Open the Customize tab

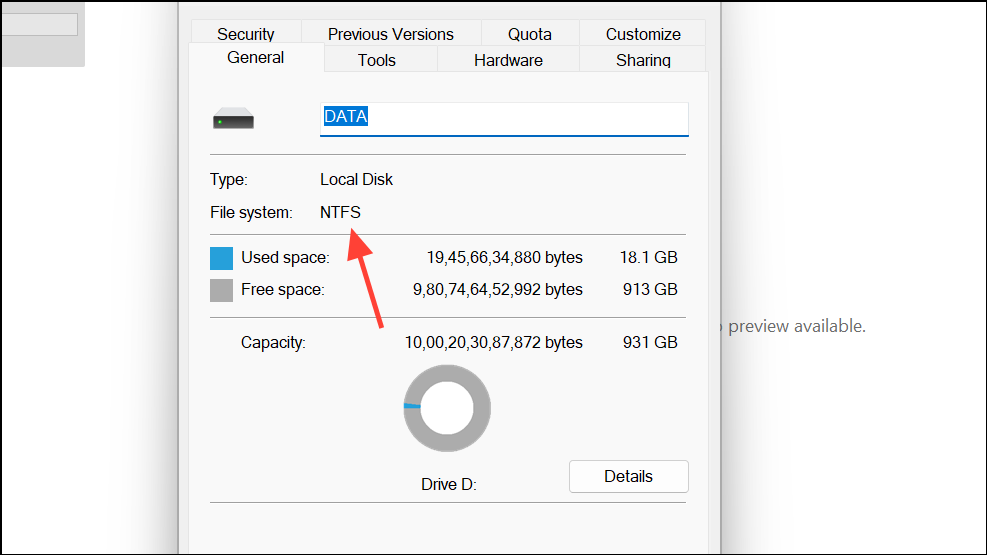642,34
